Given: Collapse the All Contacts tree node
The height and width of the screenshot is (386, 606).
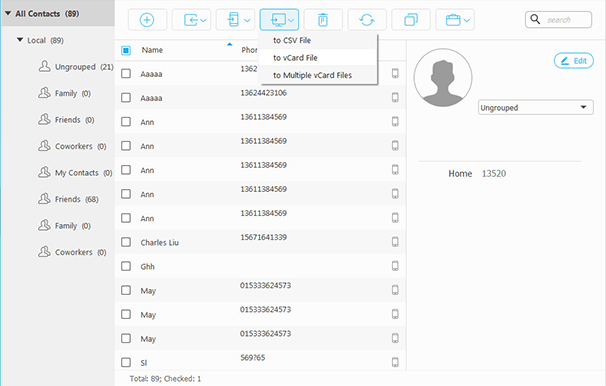Looking at the screenshot, I should 8,13.
